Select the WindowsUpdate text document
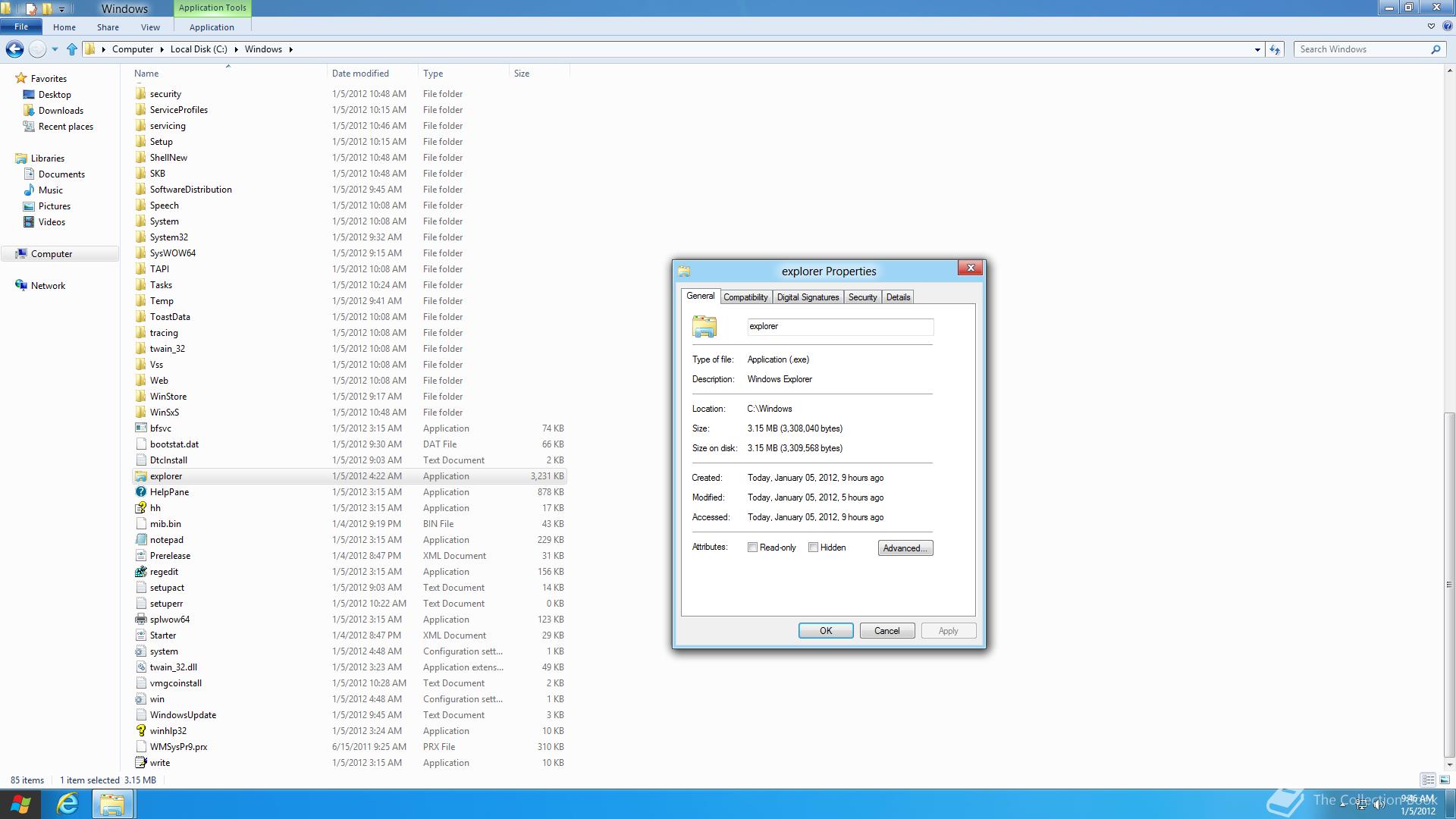The height and width of the screenshot is (819, 1456). coord(350,715)
